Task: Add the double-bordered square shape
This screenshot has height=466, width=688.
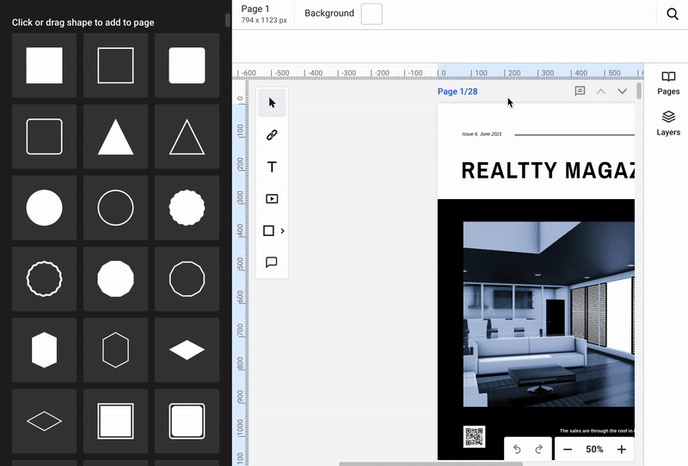Action: tap(115, 421)
